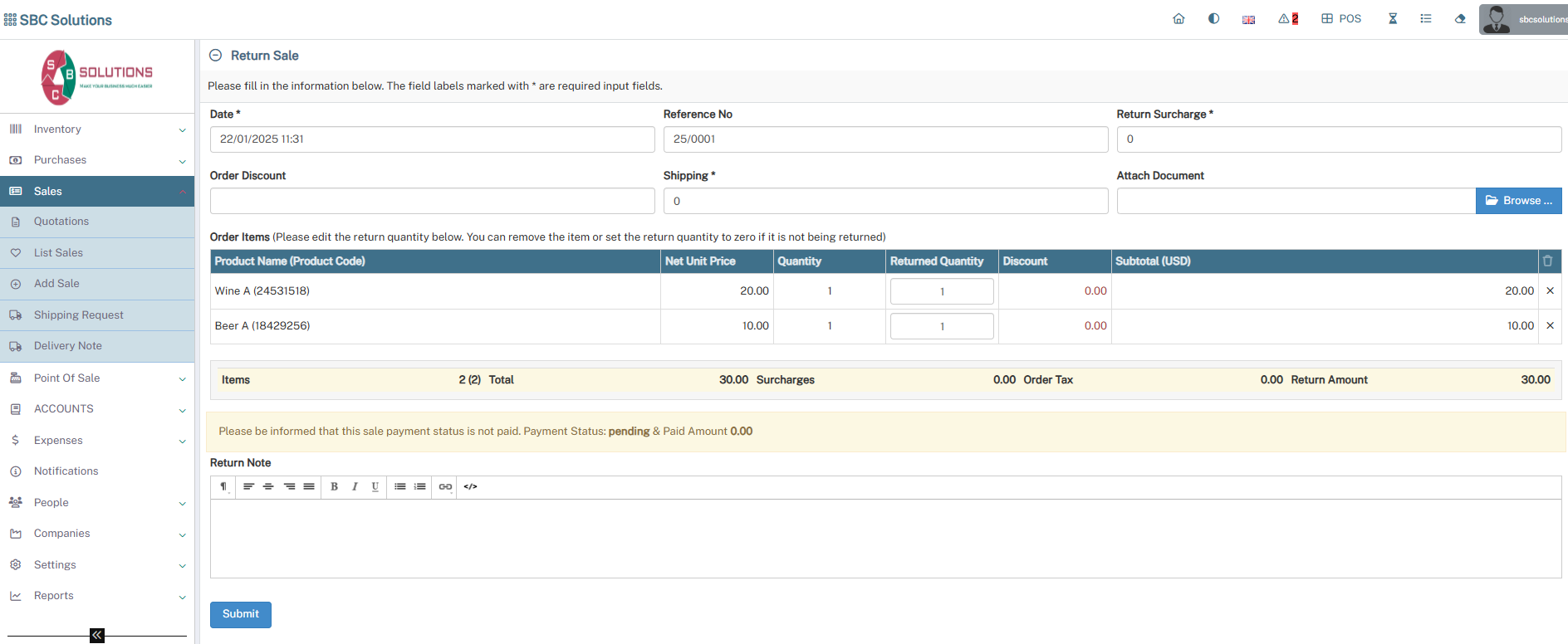Toggle italic formatting in Return Note
Viewport: 1568px width, 644px height.
pos(355,487)
